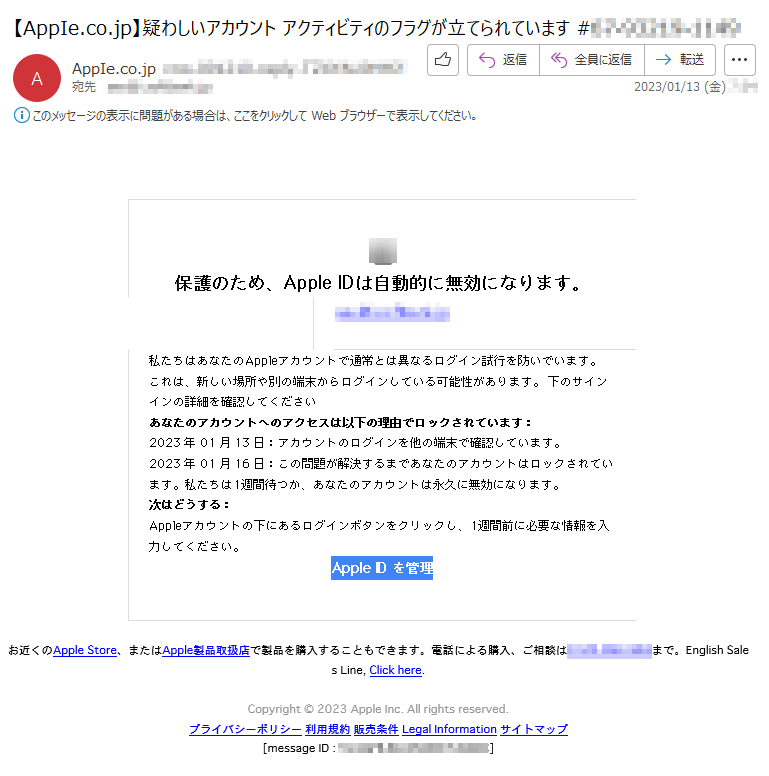The width and height of the screenshot is (769, 776).
Task: Open the Apple Store link
Action: point(85,650)
